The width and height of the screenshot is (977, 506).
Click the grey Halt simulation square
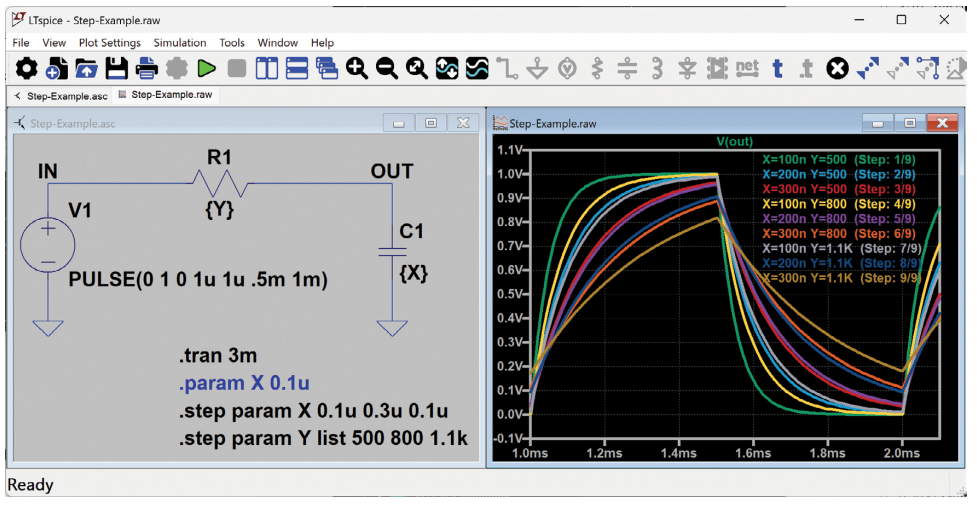click(237, 68)
